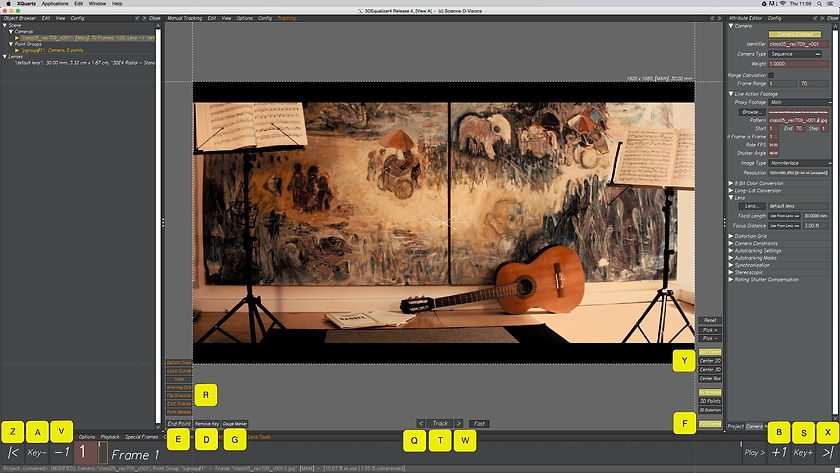Toggle the Range Calculation checkbox
The image size is (840, 473).
tap(771, 76)
